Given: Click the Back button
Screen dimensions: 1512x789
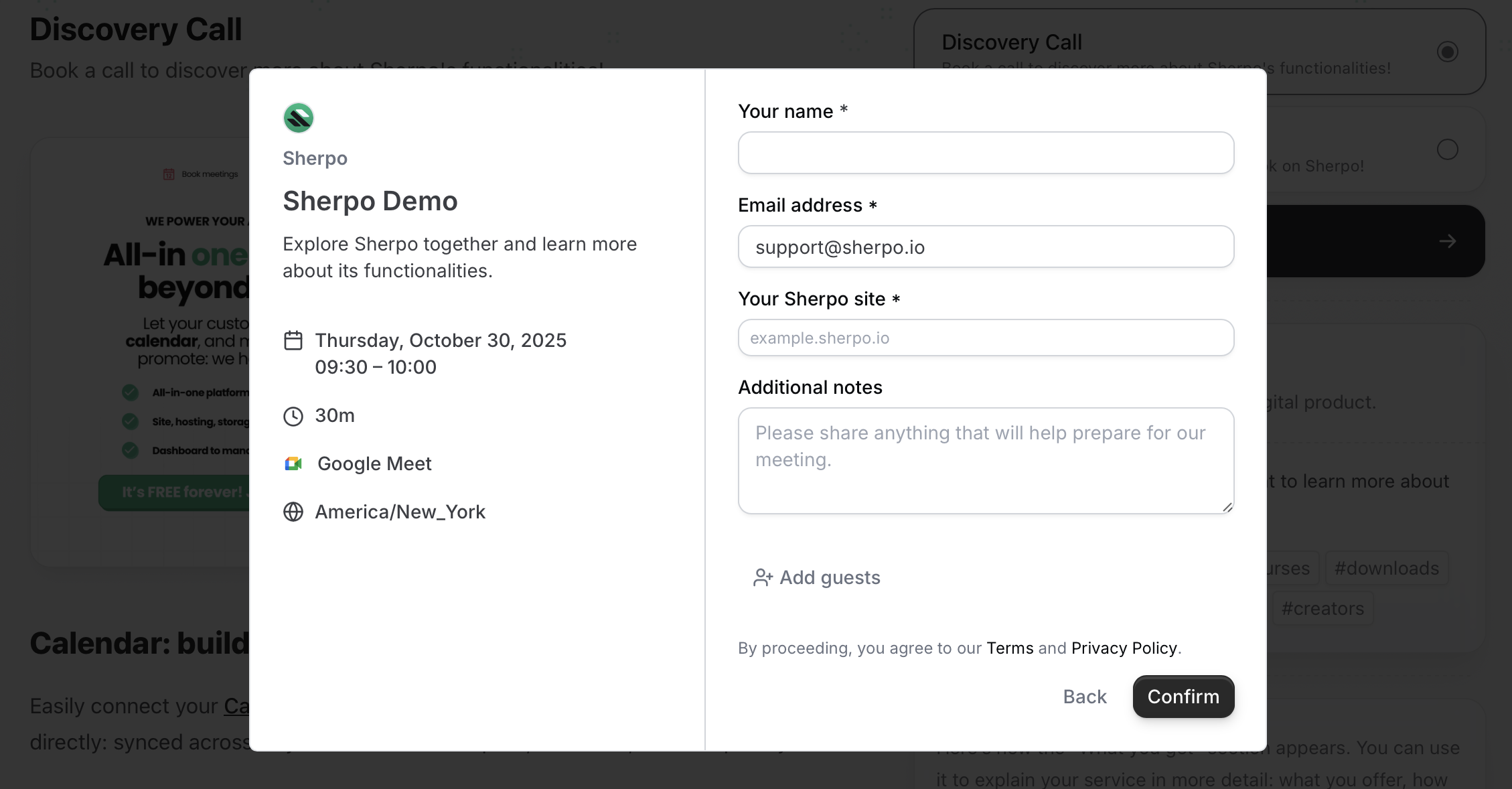Looking at the screenshot, I should [x=1084, y=697].
